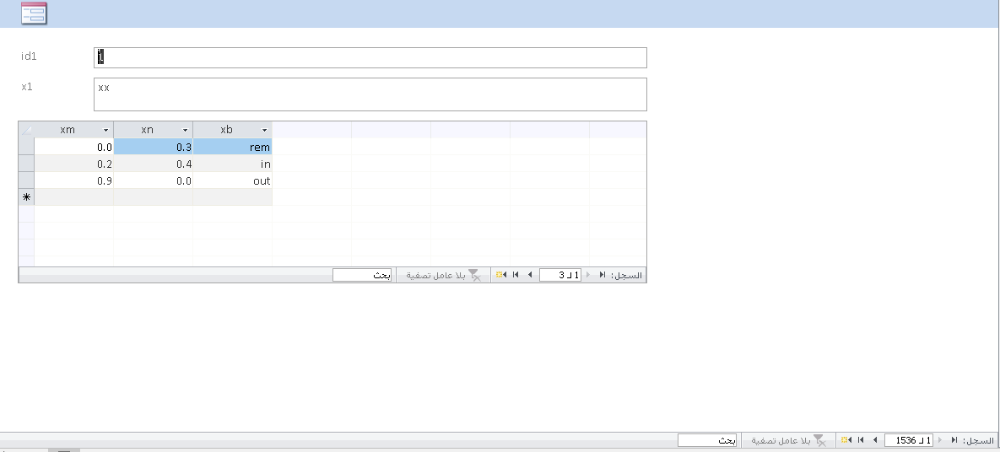Image resolution: width=1000 pixels, height=452 pixels.
Task: Click the xn cell 0.0 in 'out' row
Action: pyautogui.click(x=153, y=180)
